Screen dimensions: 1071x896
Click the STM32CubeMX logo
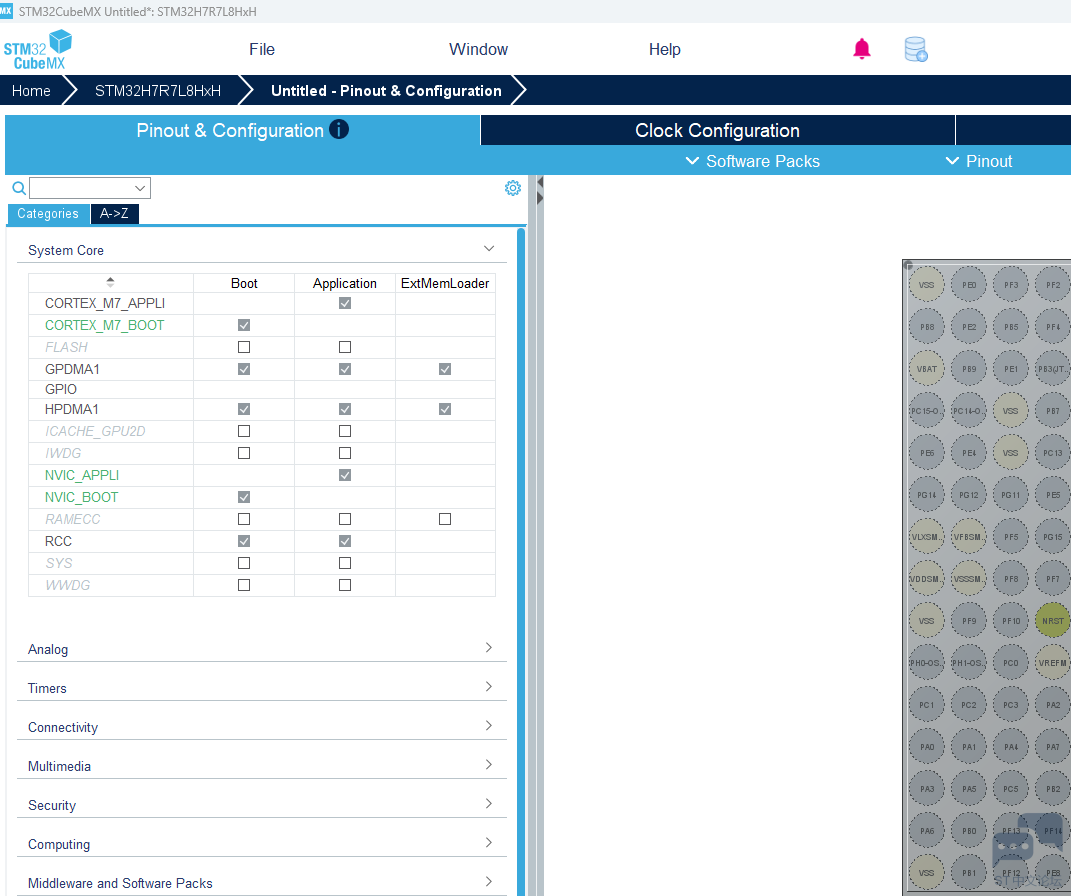click(x=38, y=49)
